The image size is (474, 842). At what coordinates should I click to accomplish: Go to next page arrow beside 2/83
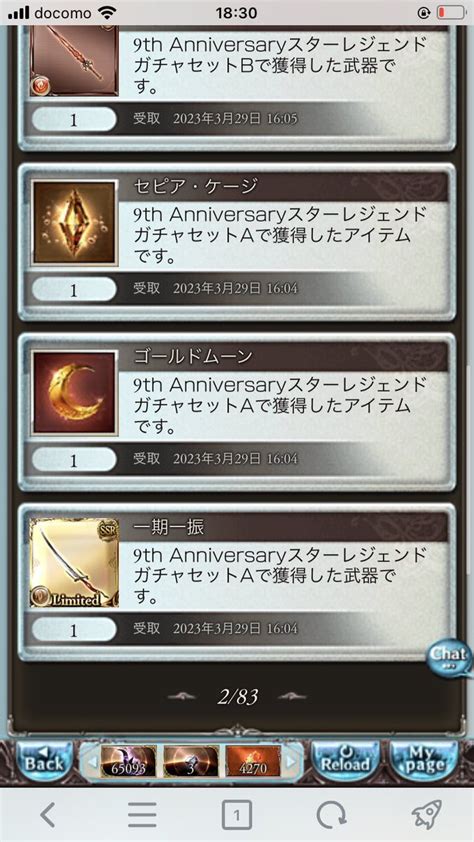(292, 696)
